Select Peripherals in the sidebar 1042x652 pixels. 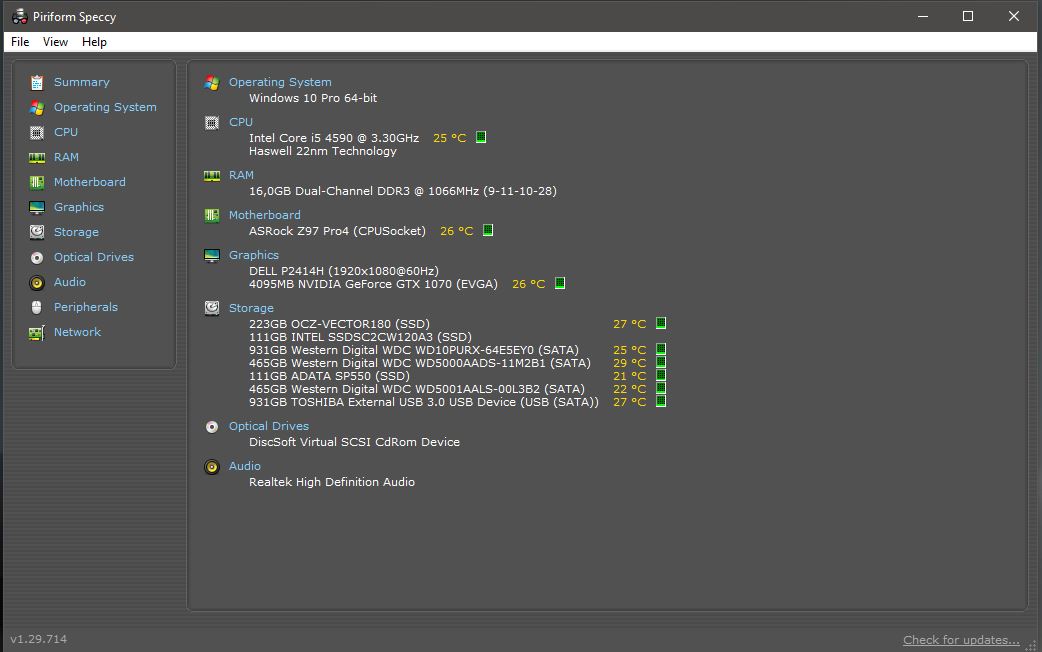point(86,307)
